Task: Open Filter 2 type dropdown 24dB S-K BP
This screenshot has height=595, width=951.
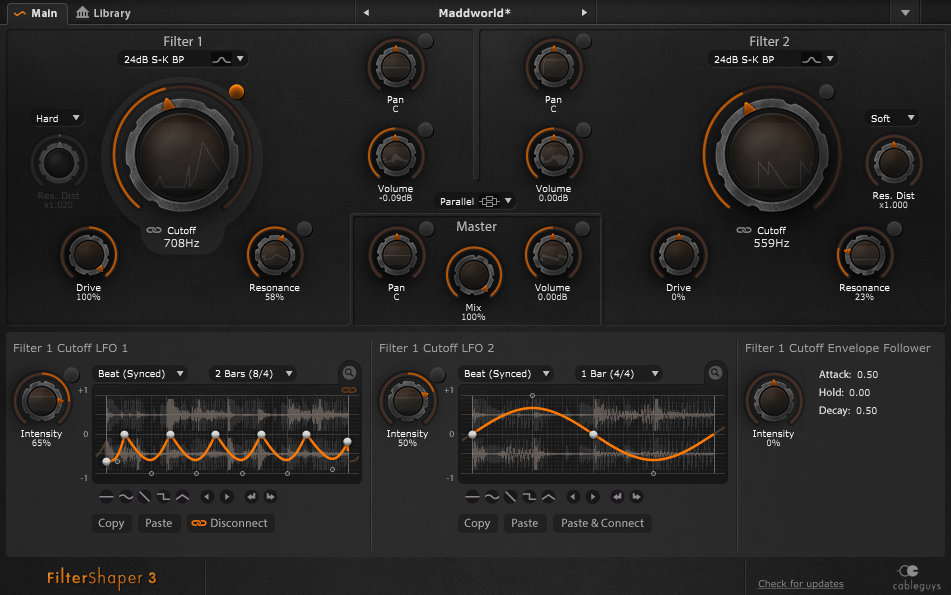Action: click(772, 59)
